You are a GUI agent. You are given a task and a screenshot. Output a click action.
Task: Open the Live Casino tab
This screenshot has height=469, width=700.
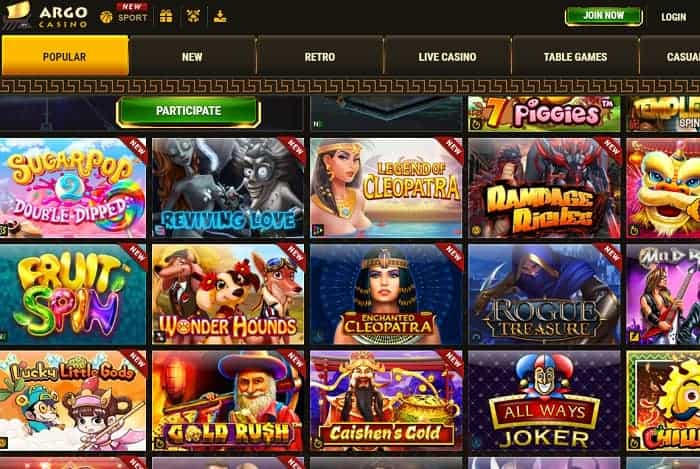[x=447, y=57]
